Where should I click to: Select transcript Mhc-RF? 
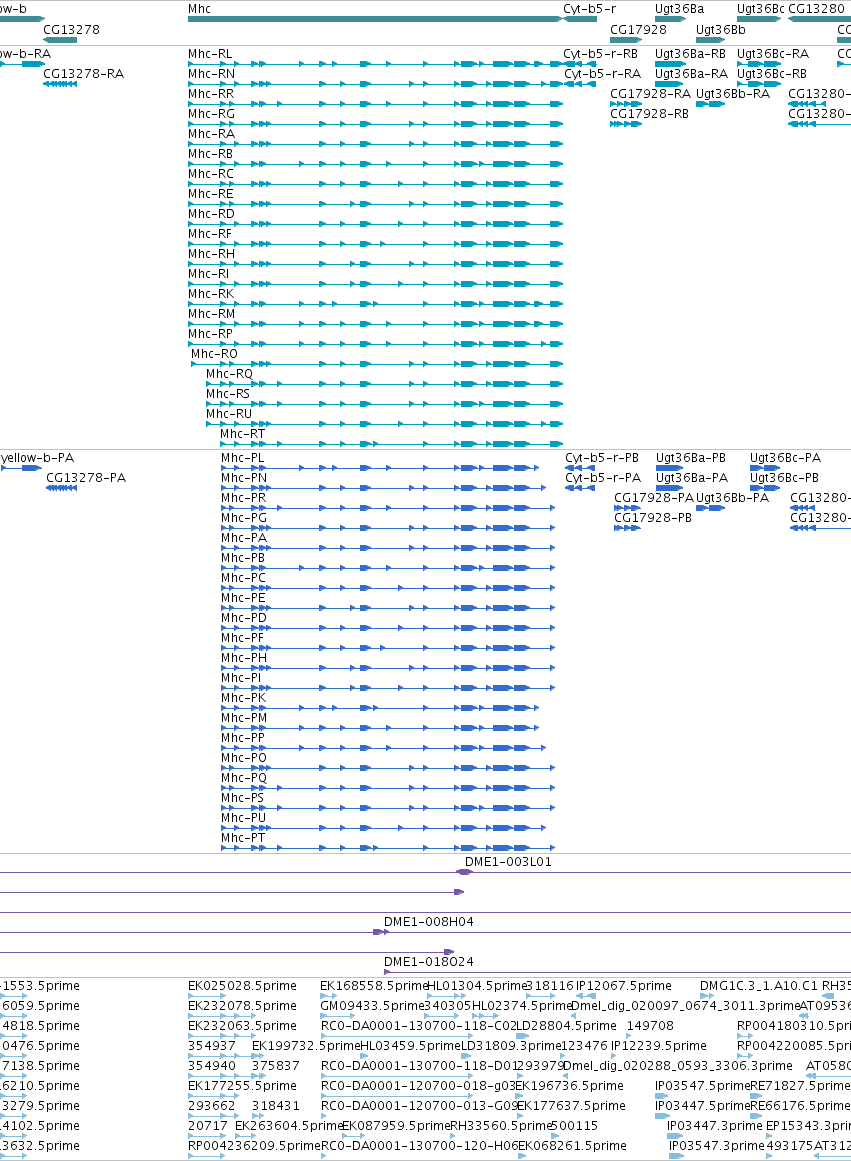coord(210,234)
